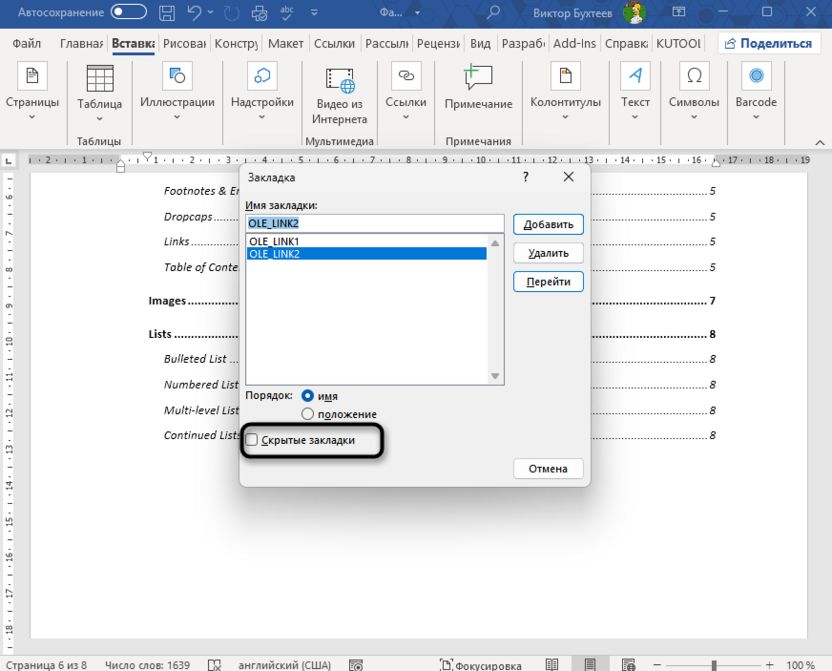Open the Файл menu
The image size is (832, 671).
click(x=26, y=43)
